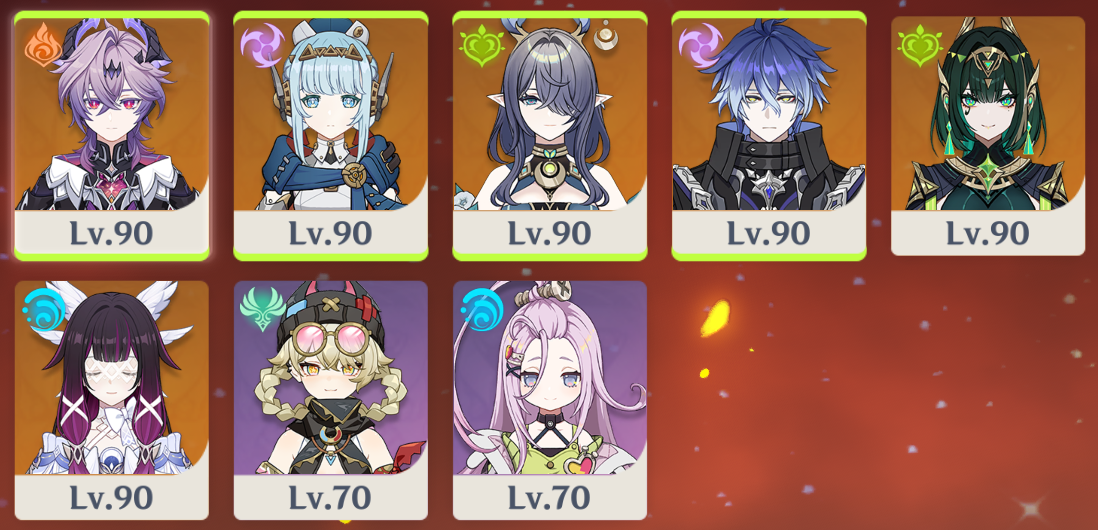Image resolution: width=1098 pixels, height=530 pixels.
Task: Click the Lv.90 label under the green-haired character
Action: [x=988, y=233]
